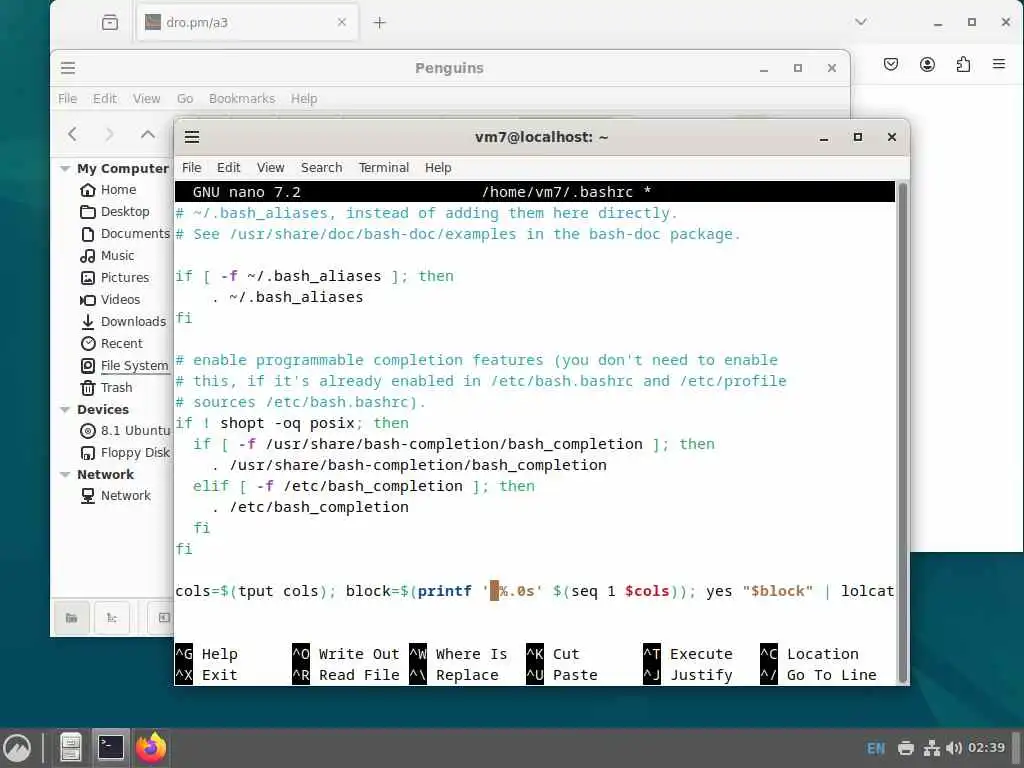1024x768 pixels.
Task: Go forward in Penguins file manager
Action: pyautogui.click(x=109, y=135)
